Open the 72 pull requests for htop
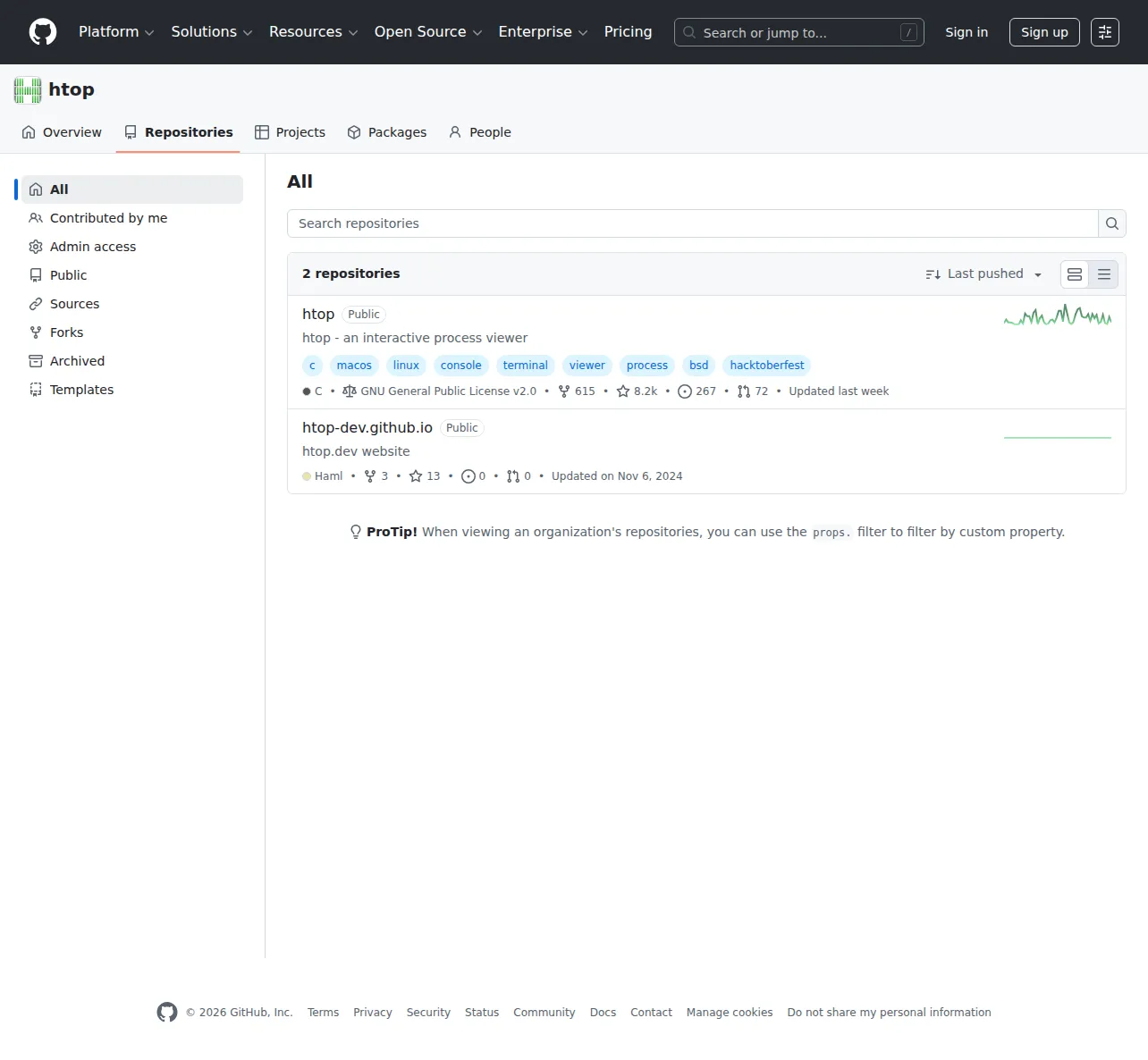Image resolution: width=1148 pixels, height=1060 pixels. 753,391
